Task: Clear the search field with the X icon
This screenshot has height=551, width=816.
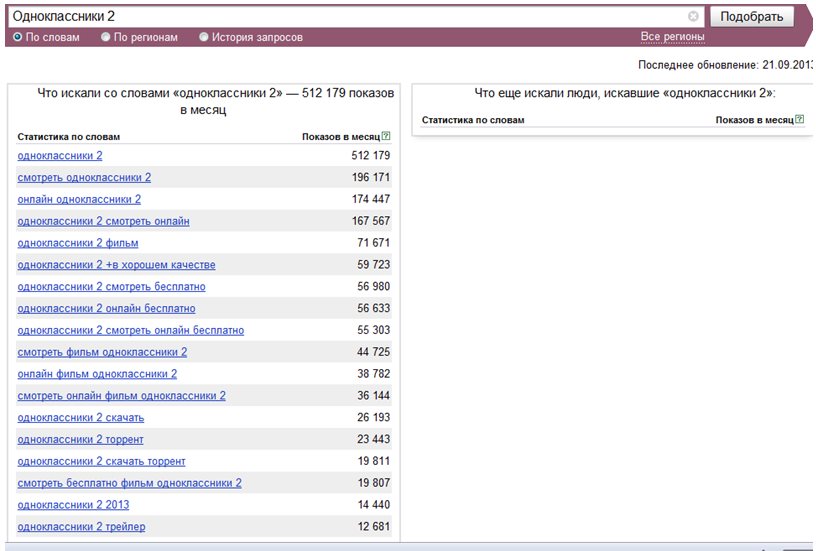Action: [x=693, y=16]
